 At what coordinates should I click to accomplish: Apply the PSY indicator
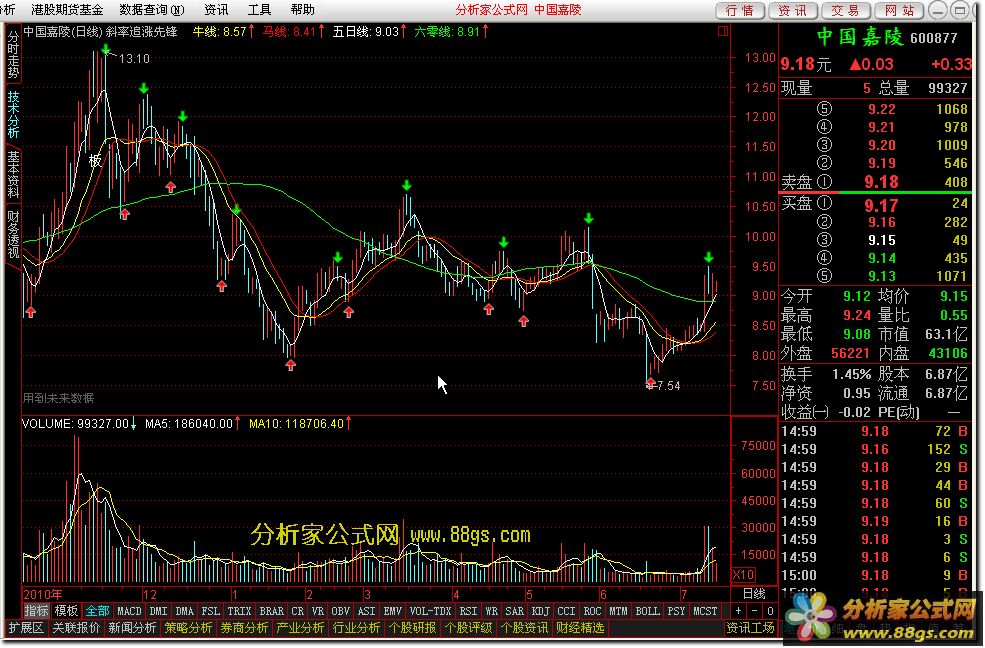(x=677, y=611)
